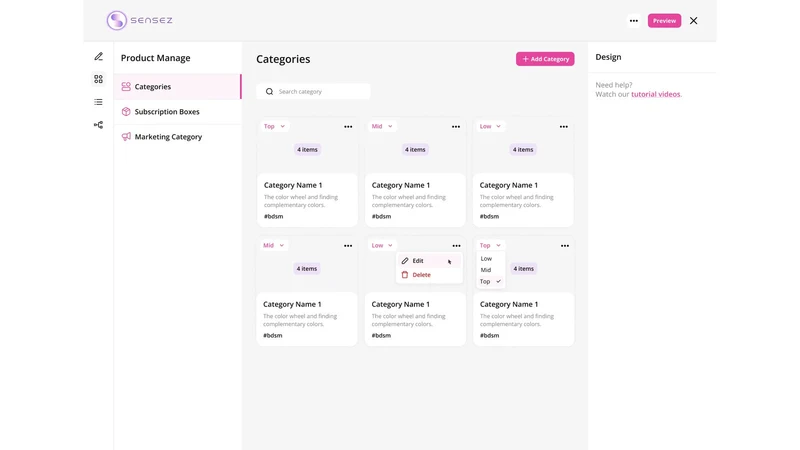Screen dimensions: 800x450
Task: Select checked Top in priority list
Action: click(x=490, y=282)
